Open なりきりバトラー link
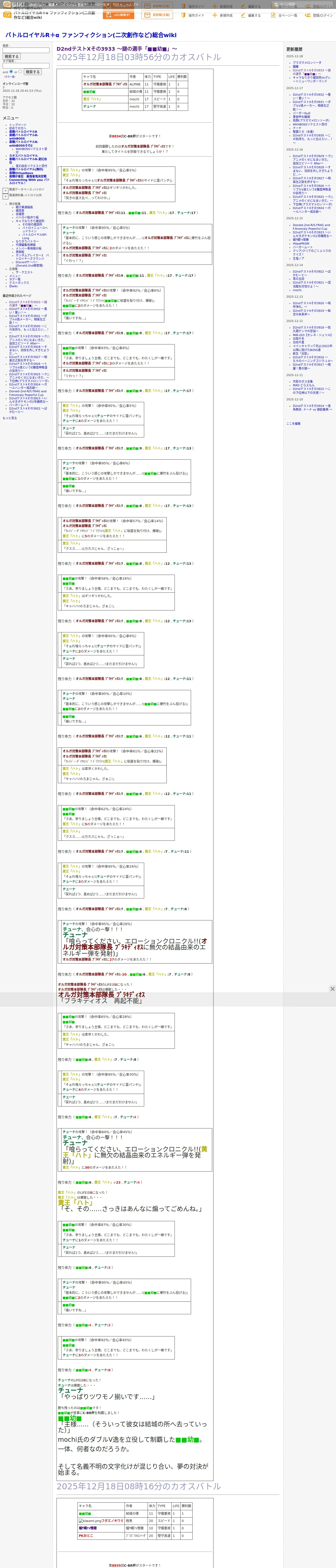Viewport: 336px width, 1568px height. point(27,242)
